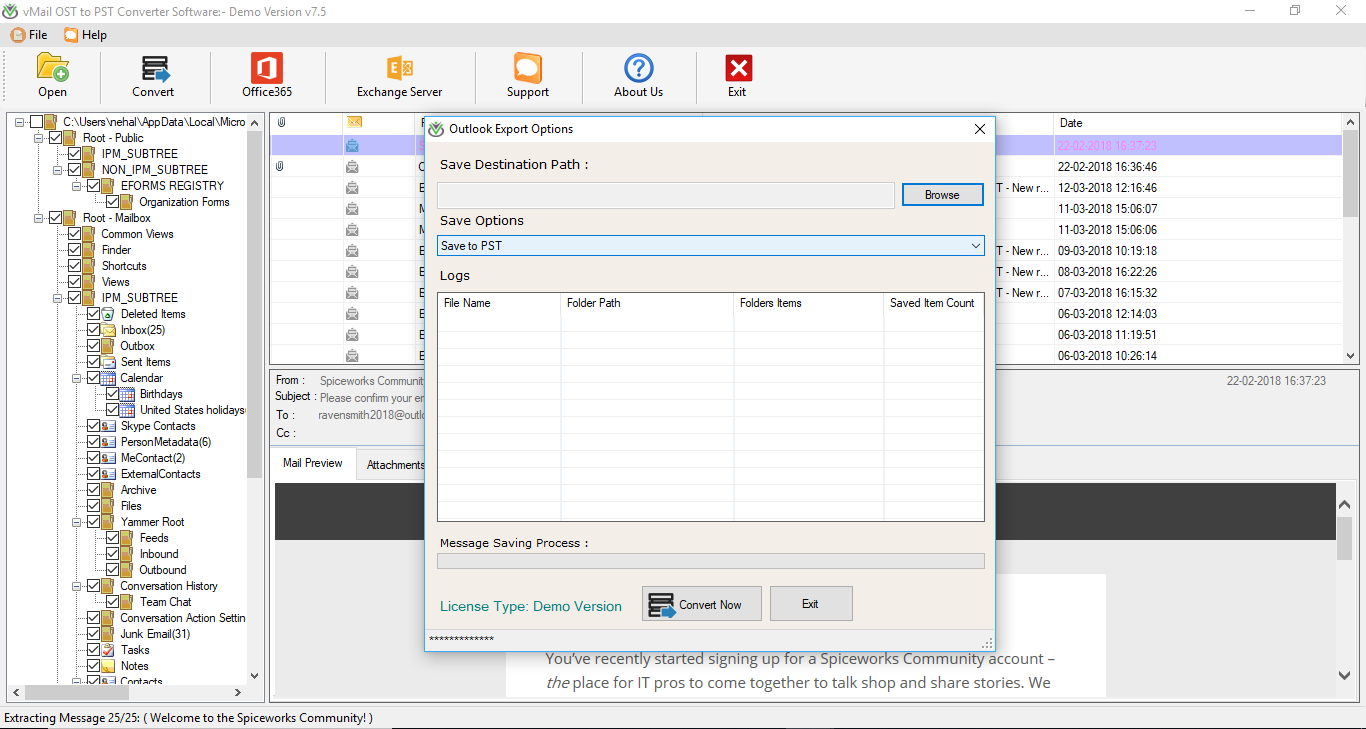Uncheck the Inbox(25) checkbox
The height and width of the screenshot is (729, 1366).
[x=93, y=330]
